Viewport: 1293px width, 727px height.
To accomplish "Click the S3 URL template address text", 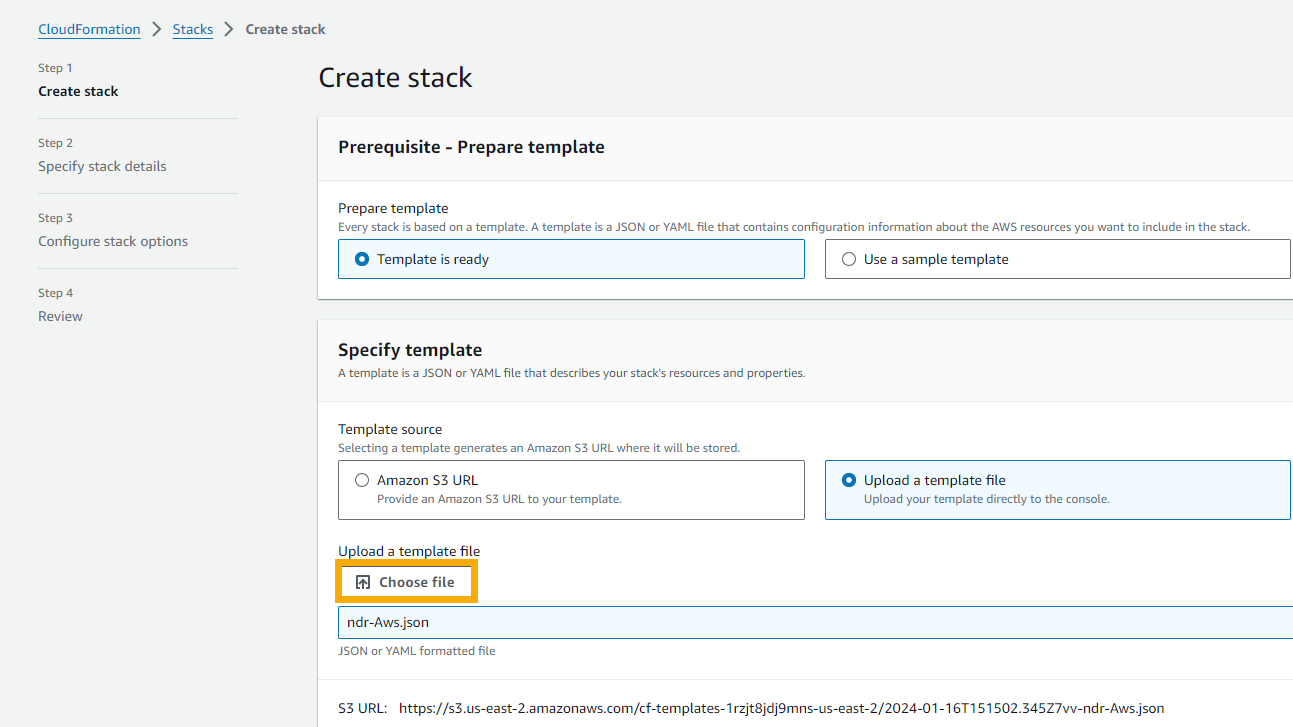I will tap(780, 708).
